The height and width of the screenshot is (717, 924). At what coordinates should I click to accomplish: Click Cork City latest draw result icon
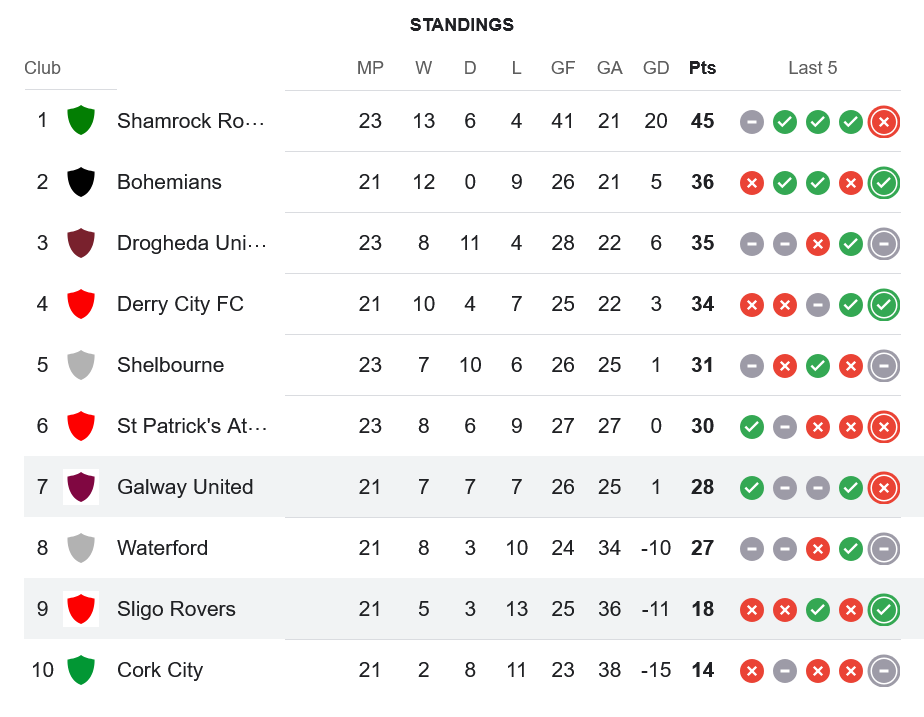coord(883,670)
